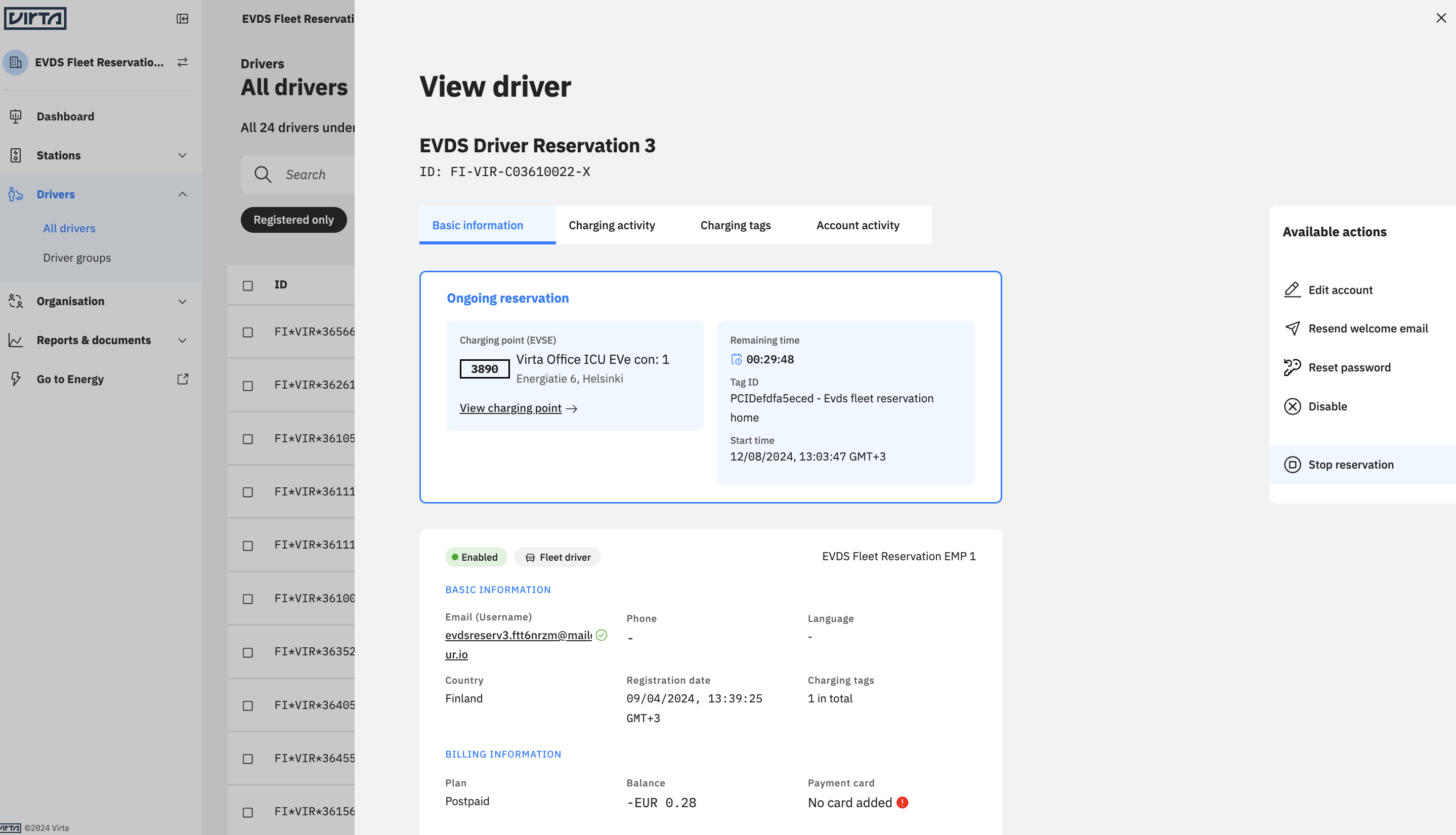
Task: Click the verified email checkmark icon
Action: click(x=602, y=635)
